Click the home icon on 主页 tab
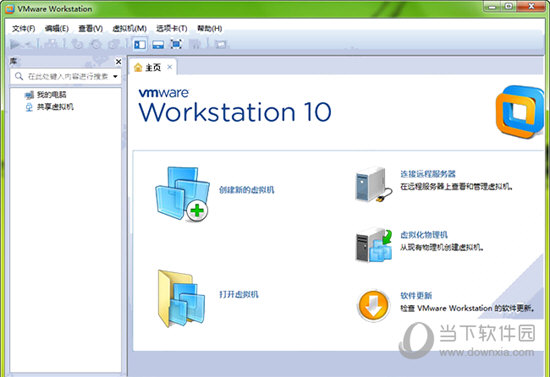550x377 pixels. pyautogui.click(x=138, y=67)
